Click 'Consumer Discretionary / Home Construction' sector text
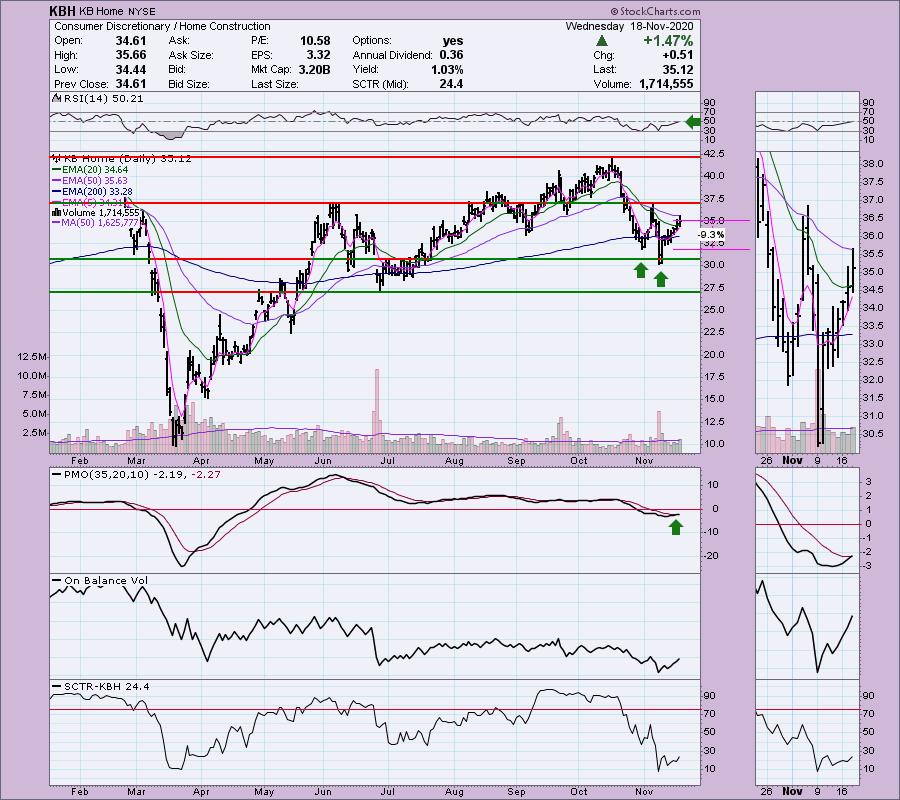This screenshot has width=900, height=800. 162,26
